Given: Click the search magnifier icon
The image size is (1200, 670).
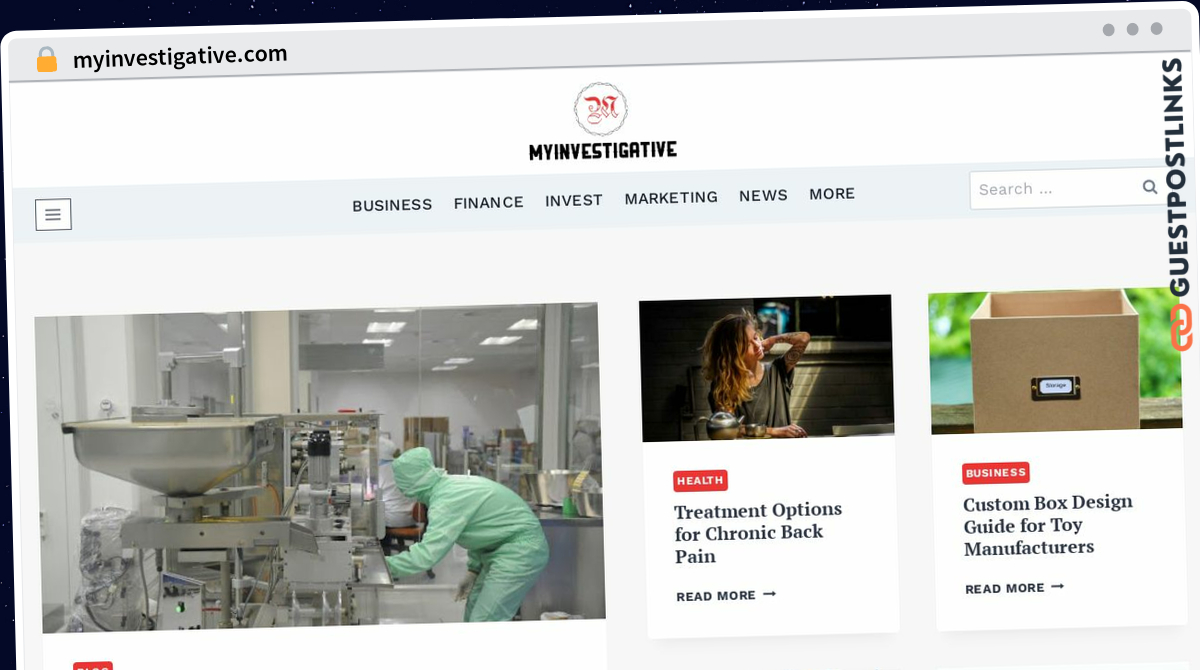Looking at the screenshot, I should point(1150,186).
